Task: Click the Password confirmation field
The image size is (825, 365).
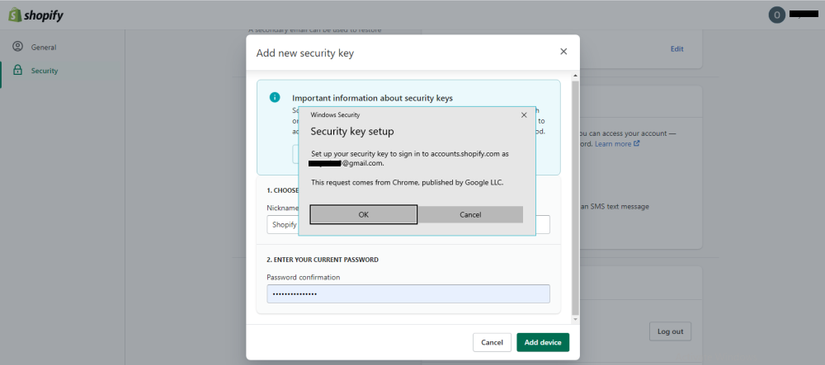Action: pyautogui.click(x=408, y=294)
